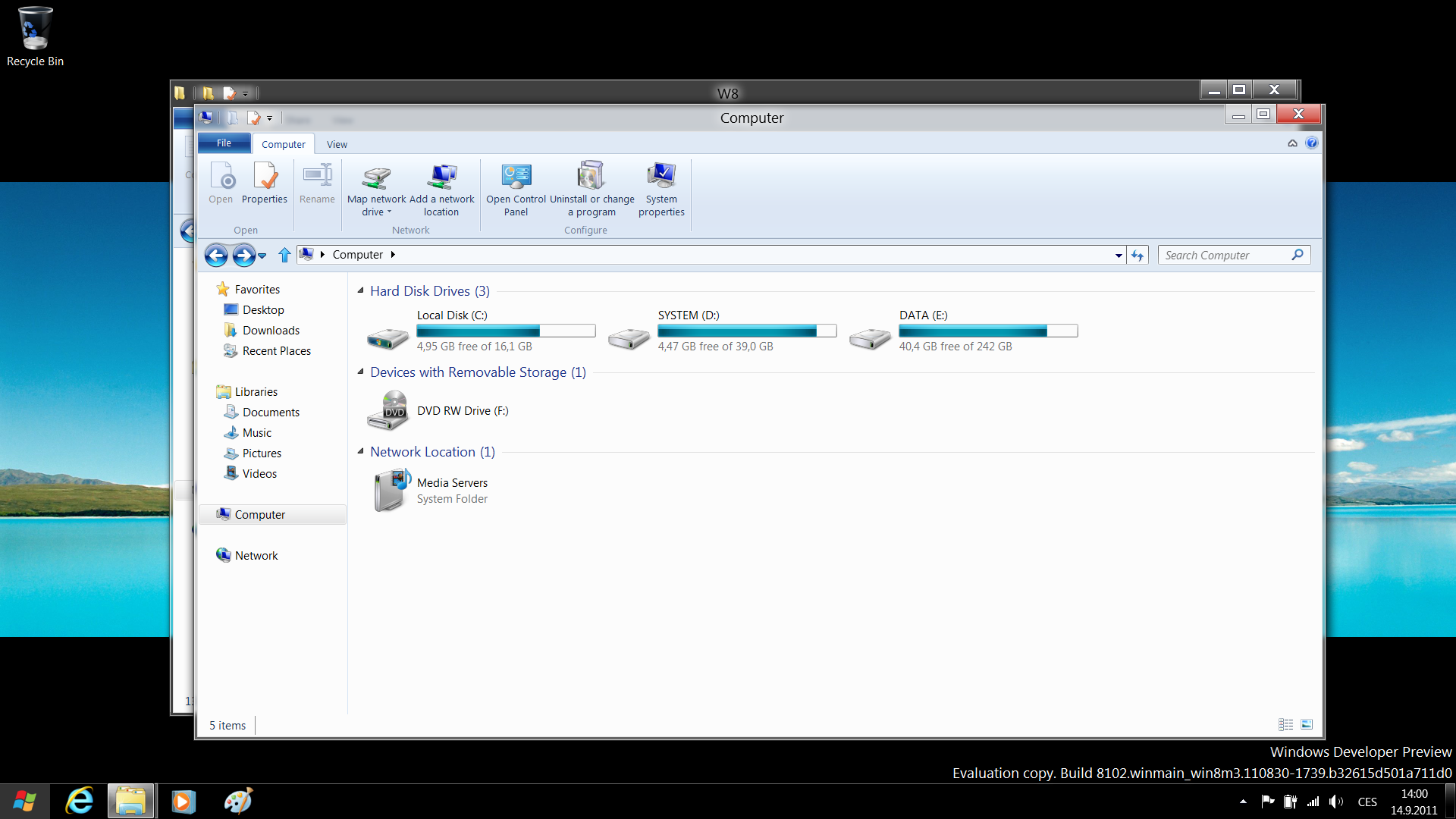1456x819 pixels.
Task: Click Local Disk (C:) capacity bar
Action: coord(506,331)
